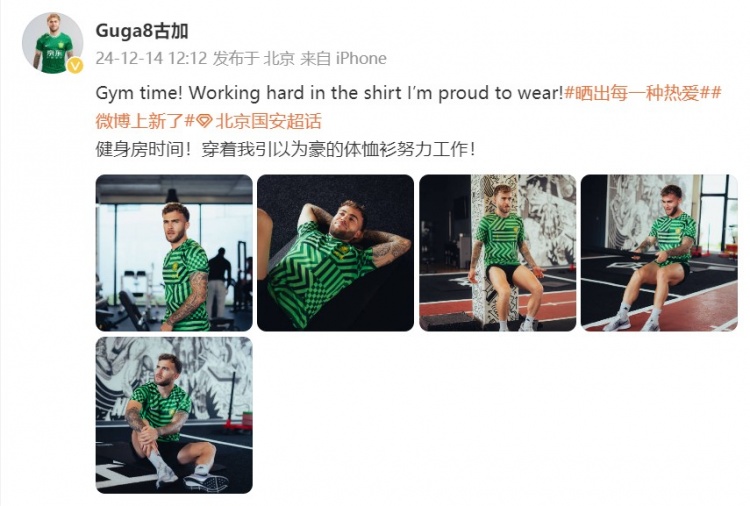Click the diamond super-topic icon
The width and height of the screenshot is (750, 506).
[x=204, y=122]
